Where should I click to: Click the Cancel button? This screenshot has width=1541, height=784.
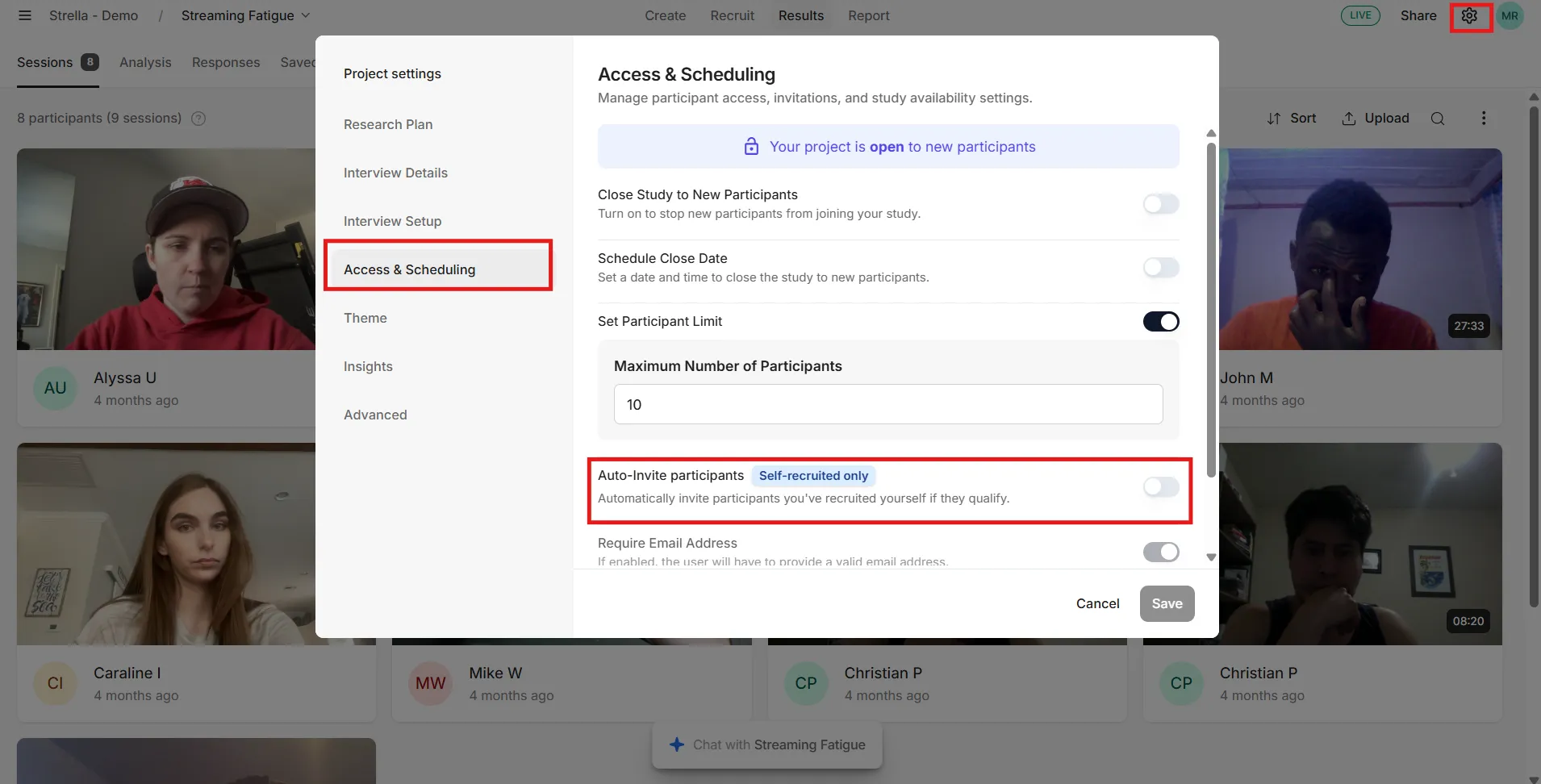coord(1097,603)
